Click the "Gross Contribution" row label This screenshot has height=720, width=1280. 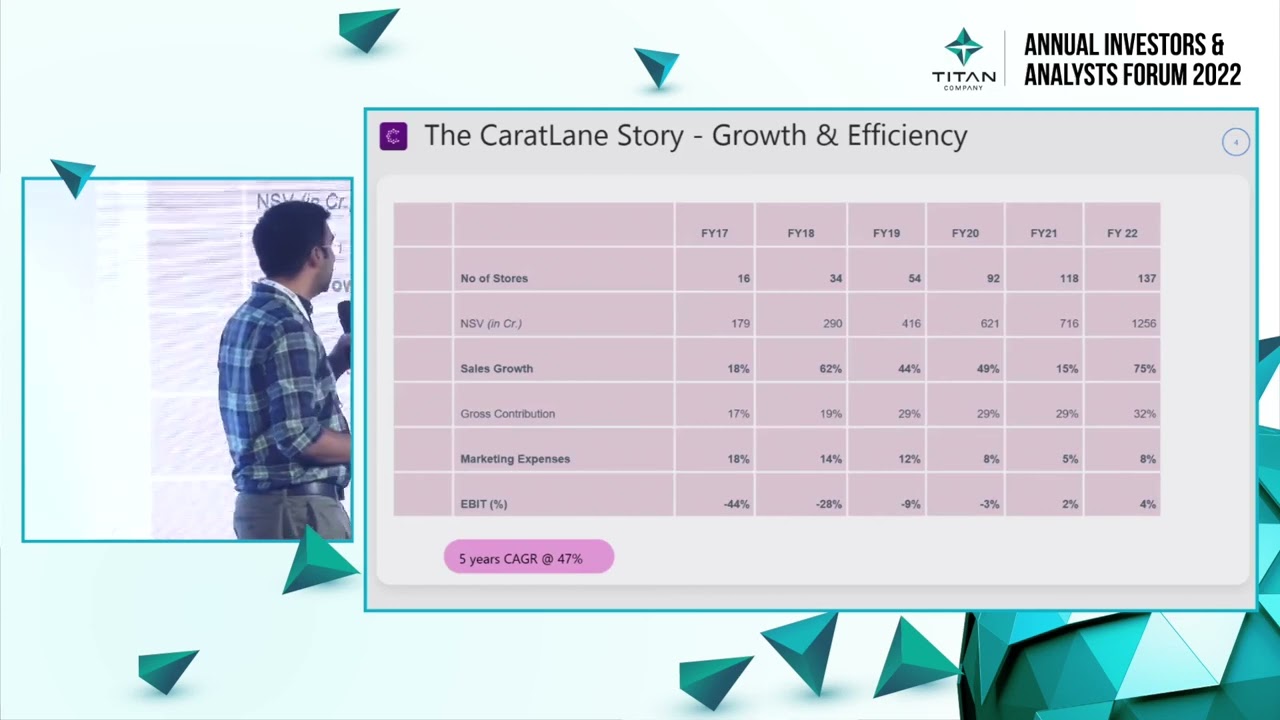[x=508, y=413]
